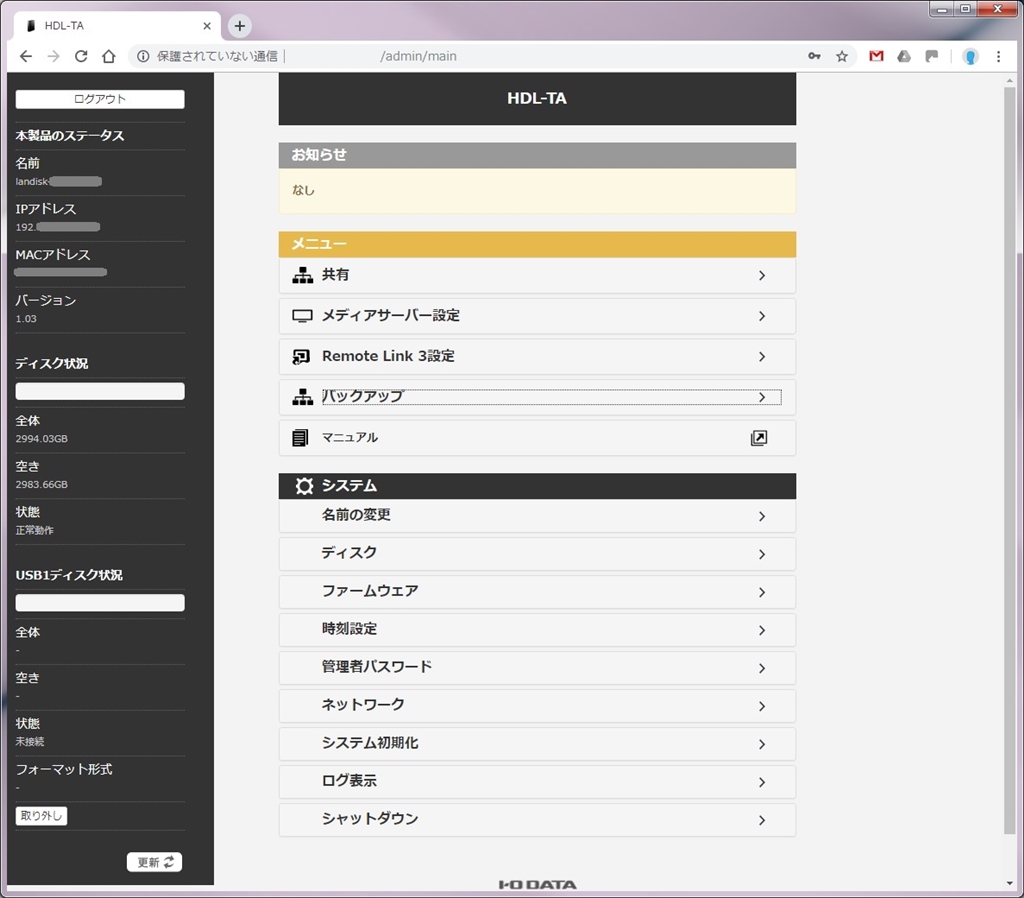Screen dimensions: 1024x898
Task: Click the scrollbar down arrow
Action: pyautogui.click(x=1010, y=884)
